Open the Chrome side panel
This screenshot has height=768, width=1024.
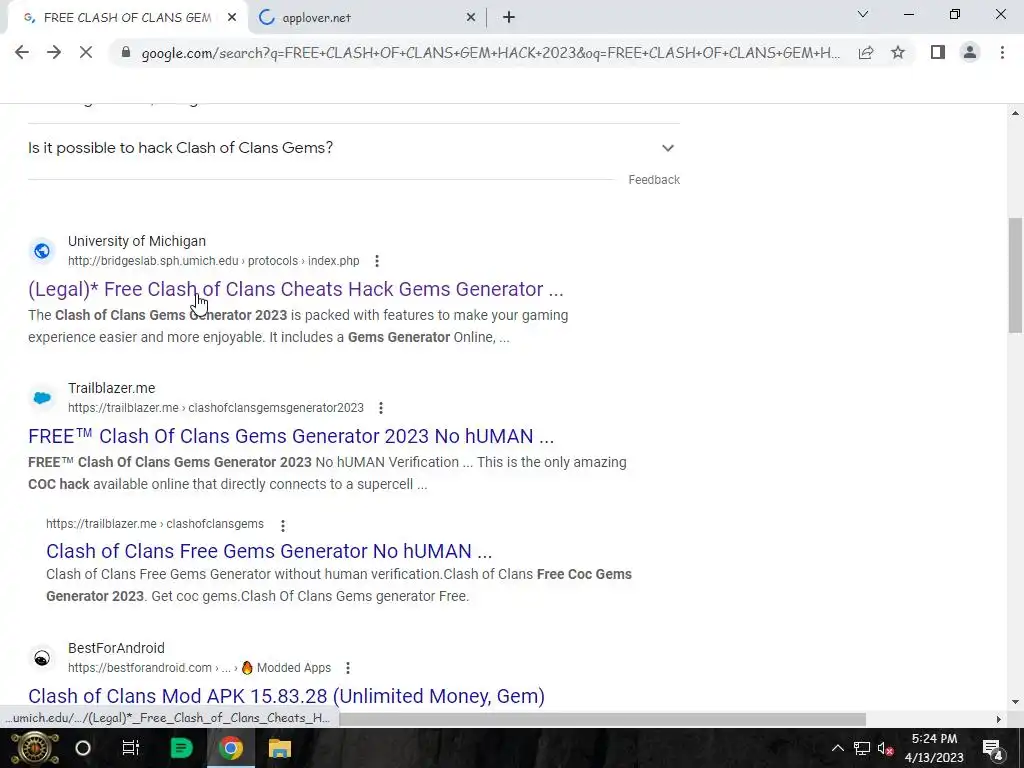(x=938, y=52)
